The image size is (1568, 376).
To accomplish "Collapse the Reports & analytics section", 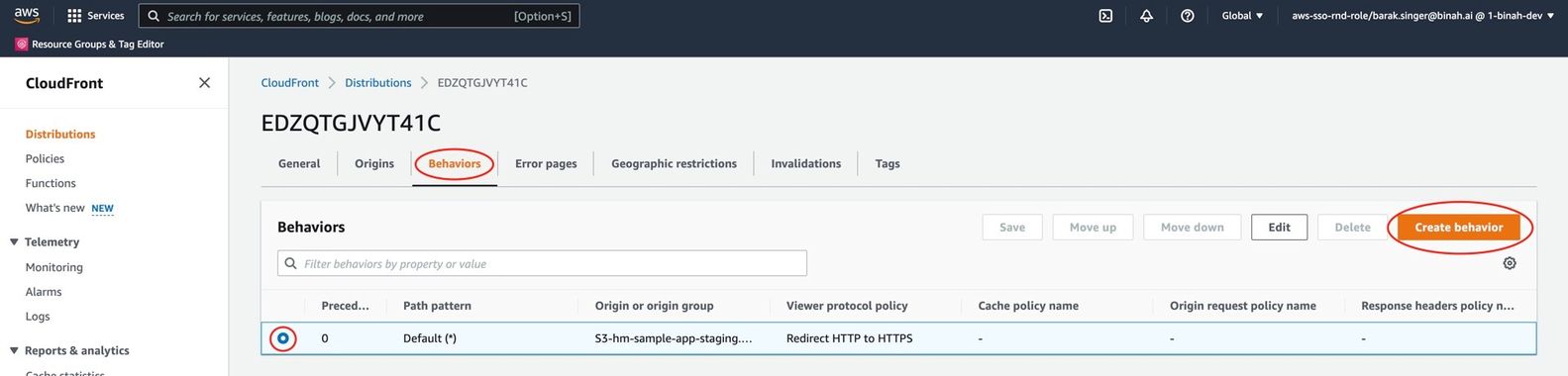I will point(14,351).
